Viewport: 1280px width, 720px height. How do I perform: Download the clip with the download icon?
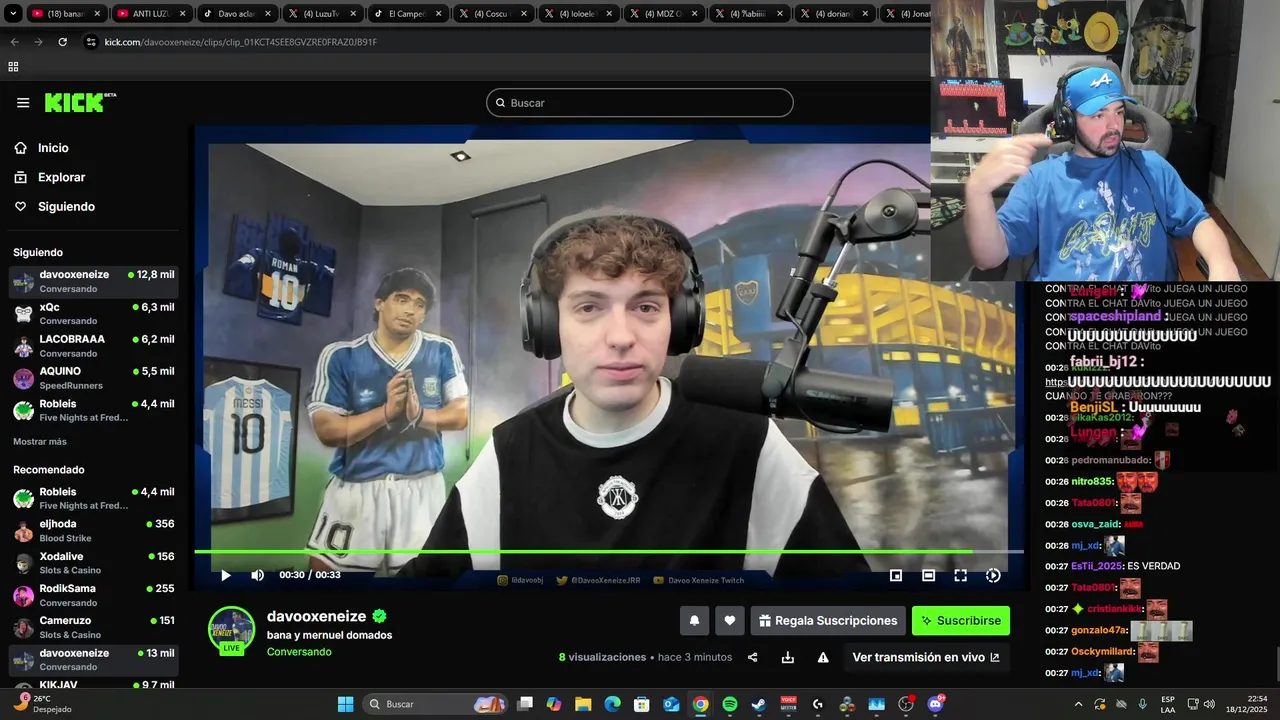[x=788, y=657]
